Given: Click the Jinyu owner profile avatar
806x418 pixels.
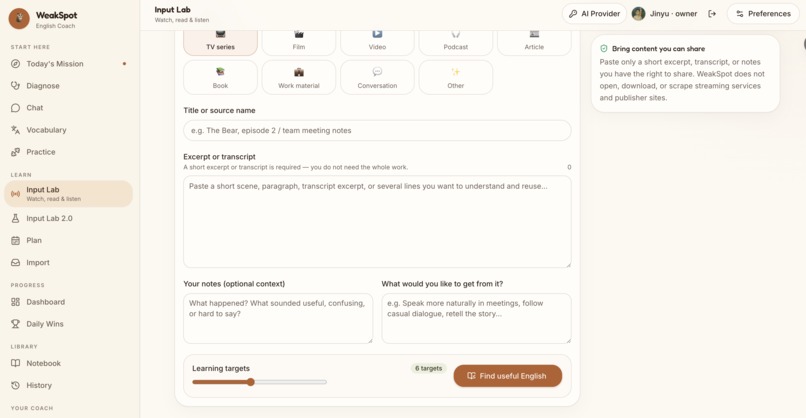Looking at the screenshot, I should point(638,14).
